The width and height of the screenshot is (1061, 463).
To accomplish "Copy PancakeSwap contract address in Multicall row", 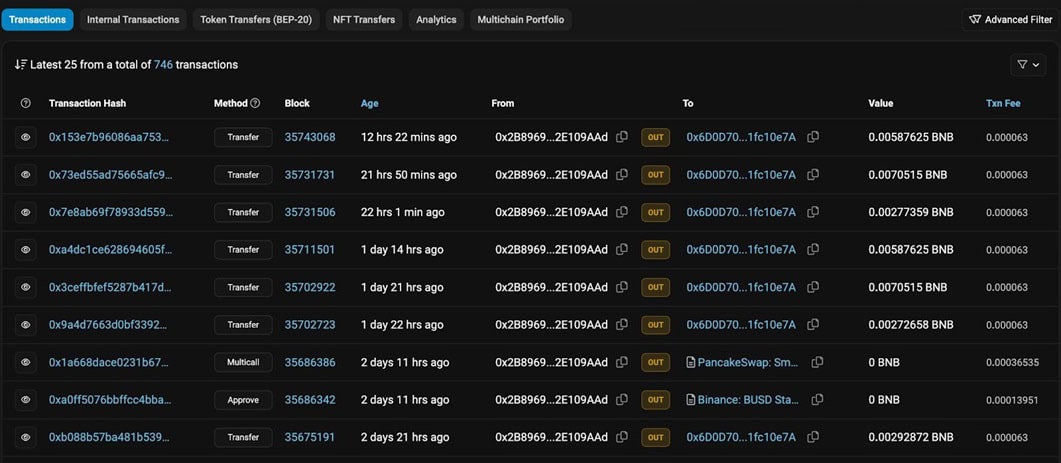I will (x=818, y=362).
